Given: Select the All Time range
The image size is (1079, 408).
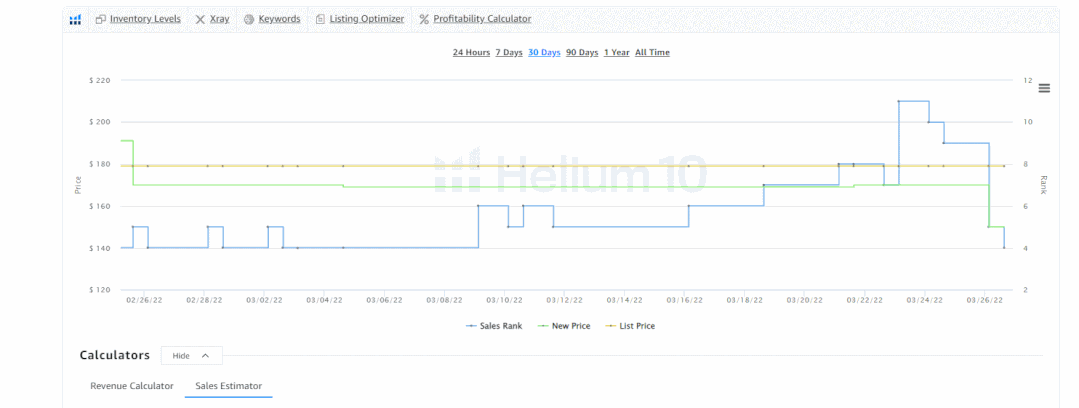Looking at the screenshot, I should coord(652,52).
